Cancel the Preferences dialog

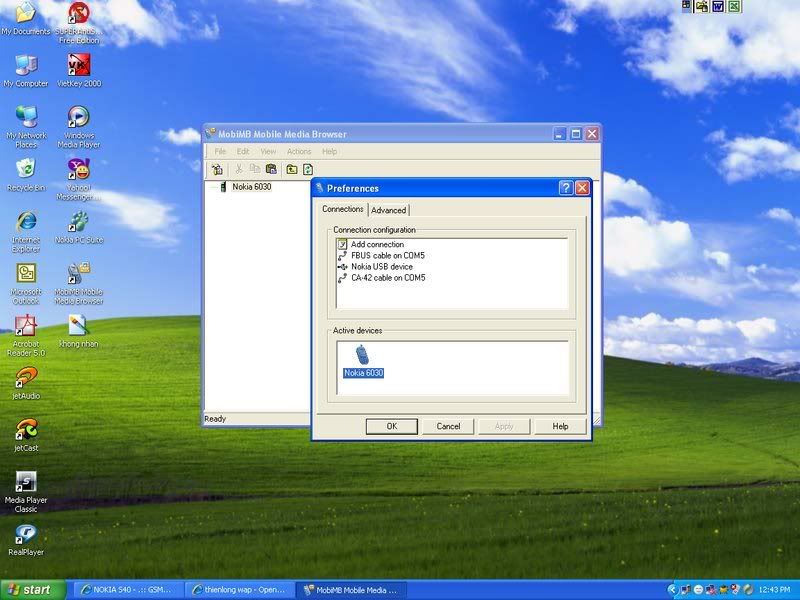(448, 426)
